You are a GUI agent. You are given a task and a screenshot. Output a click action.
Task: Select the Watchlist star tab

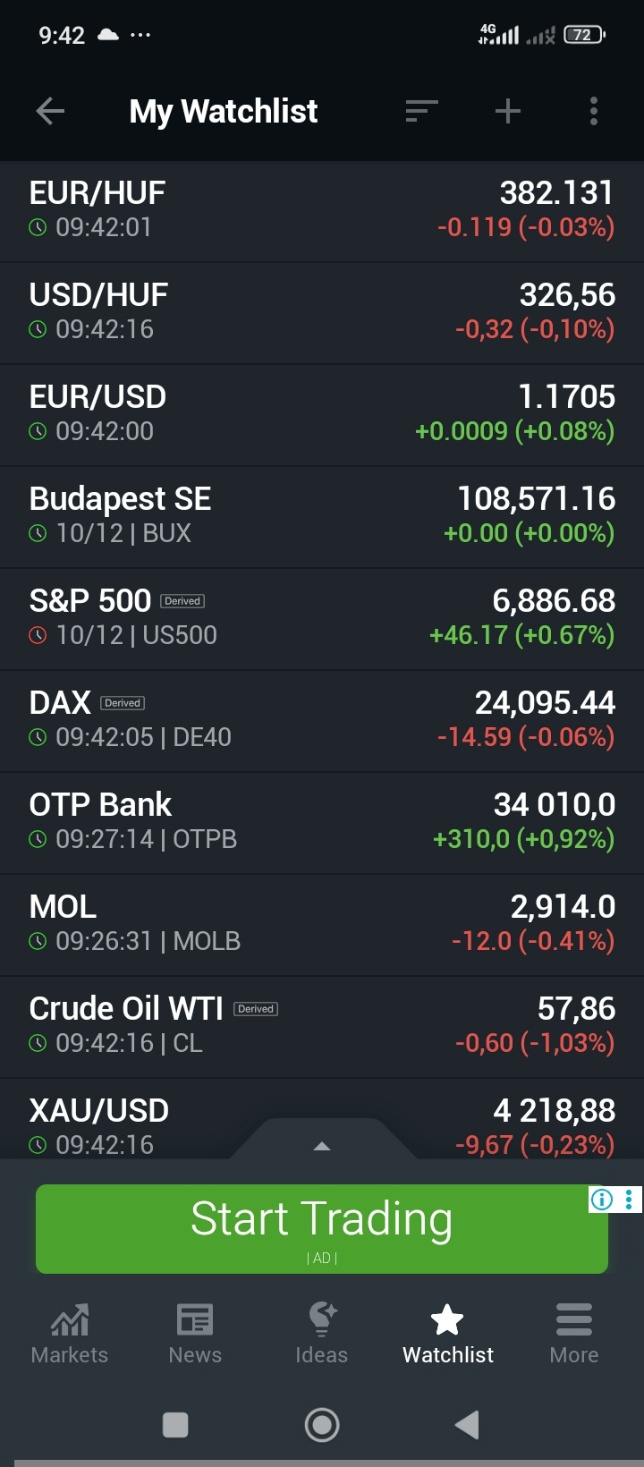click(447, 1334)
